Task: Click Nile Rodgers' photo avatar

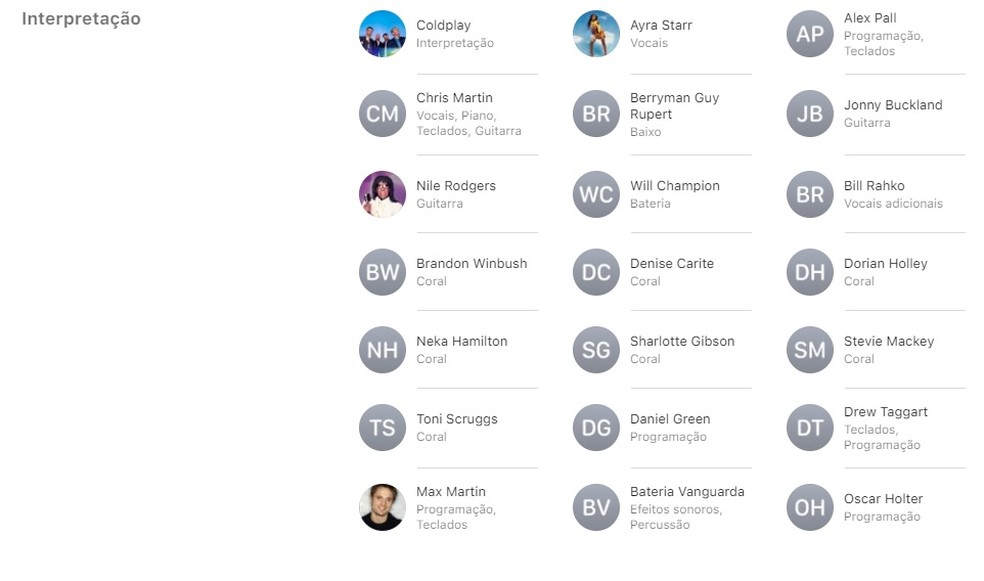Action: coord(382,194)
